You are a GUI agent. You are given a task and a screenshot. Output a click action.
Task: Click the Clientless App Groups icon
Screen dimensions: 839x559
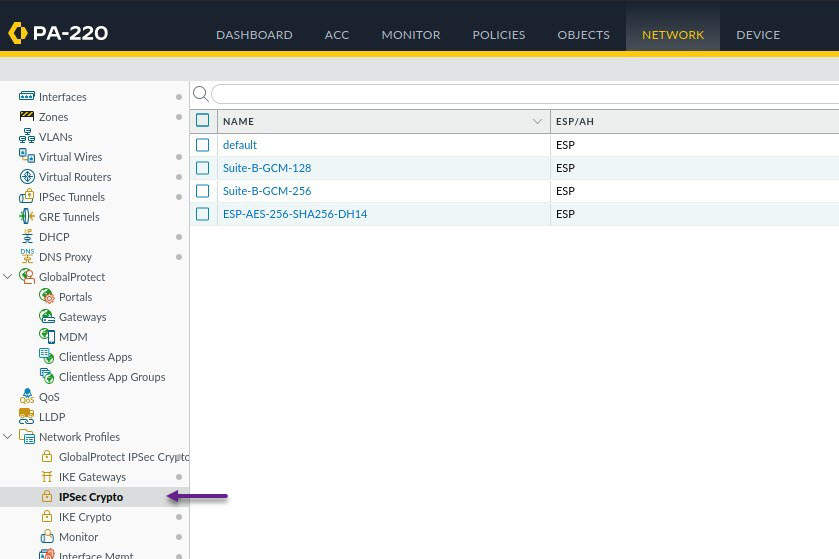pyautogui.click(x=47, y=376)
